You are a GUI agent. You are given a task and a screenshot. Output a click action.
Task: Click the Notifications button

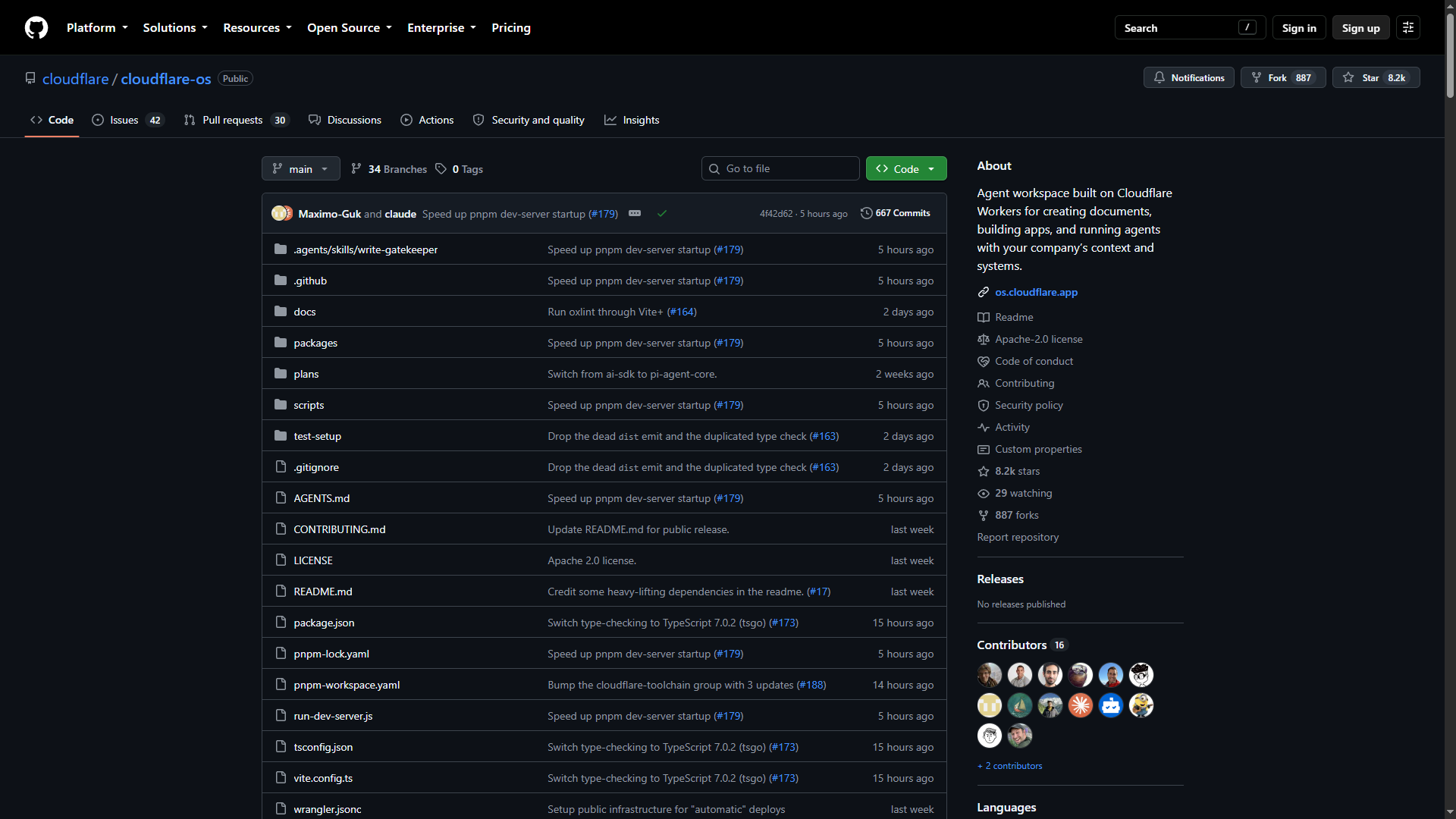pyautogui.click(x=1189, y=77)
